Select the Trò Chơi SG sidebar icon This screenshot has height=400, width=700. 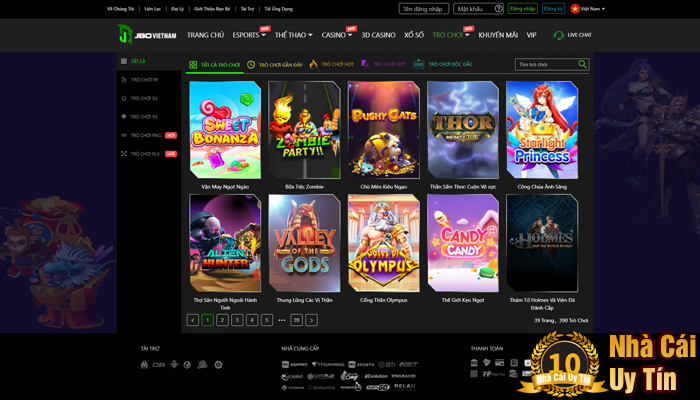(124, 98)
